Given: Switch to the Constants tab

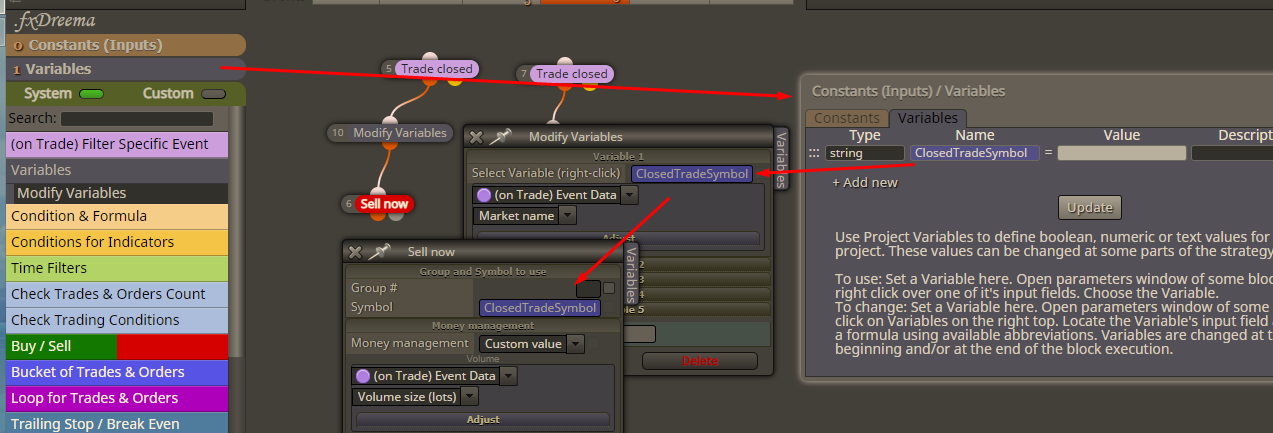Looking at the screenshot, I should pyautogui.click(x=846, y=118).
